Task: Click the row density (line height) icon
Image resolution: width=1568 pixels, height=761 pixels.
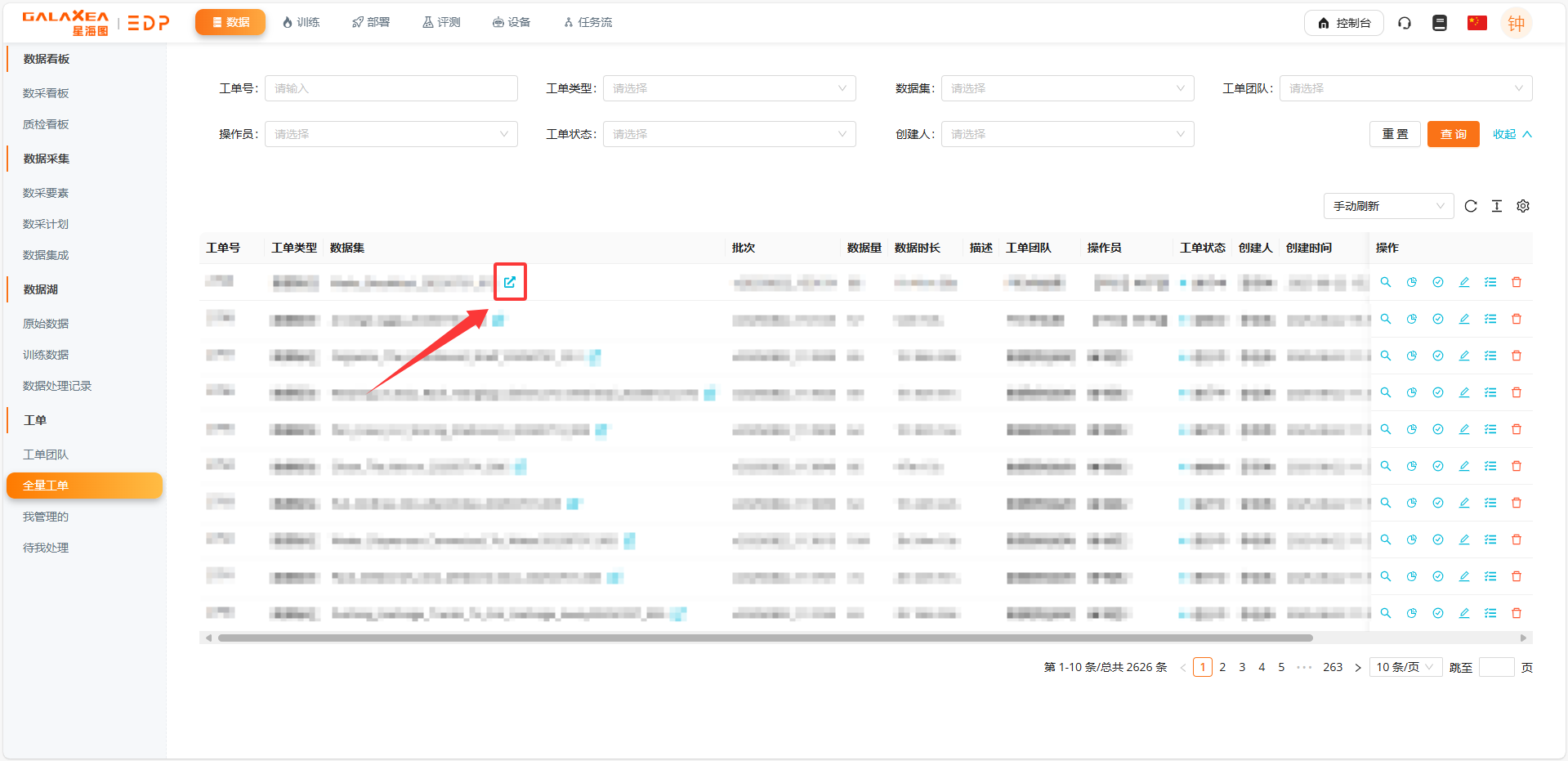Action: [1497, 206]
